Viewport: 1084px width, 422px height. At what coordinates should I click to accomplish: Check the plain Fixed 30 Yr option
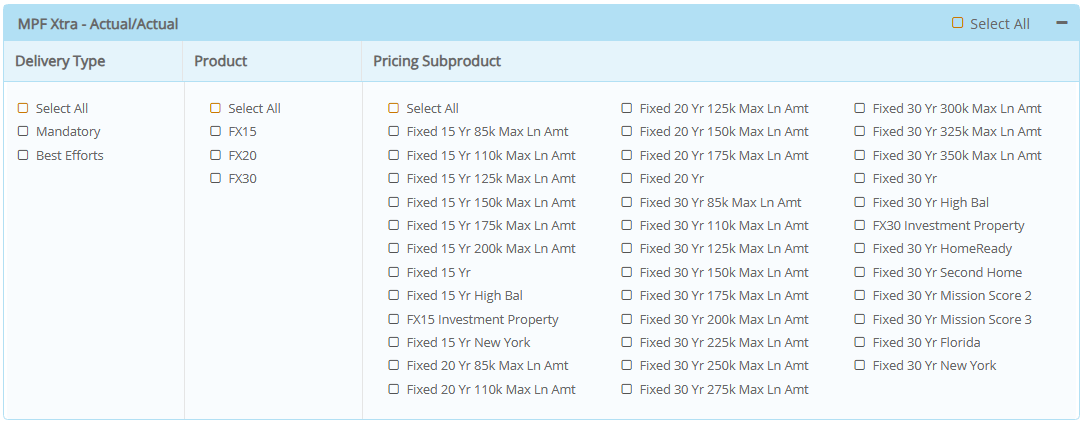tap(860, 178)
